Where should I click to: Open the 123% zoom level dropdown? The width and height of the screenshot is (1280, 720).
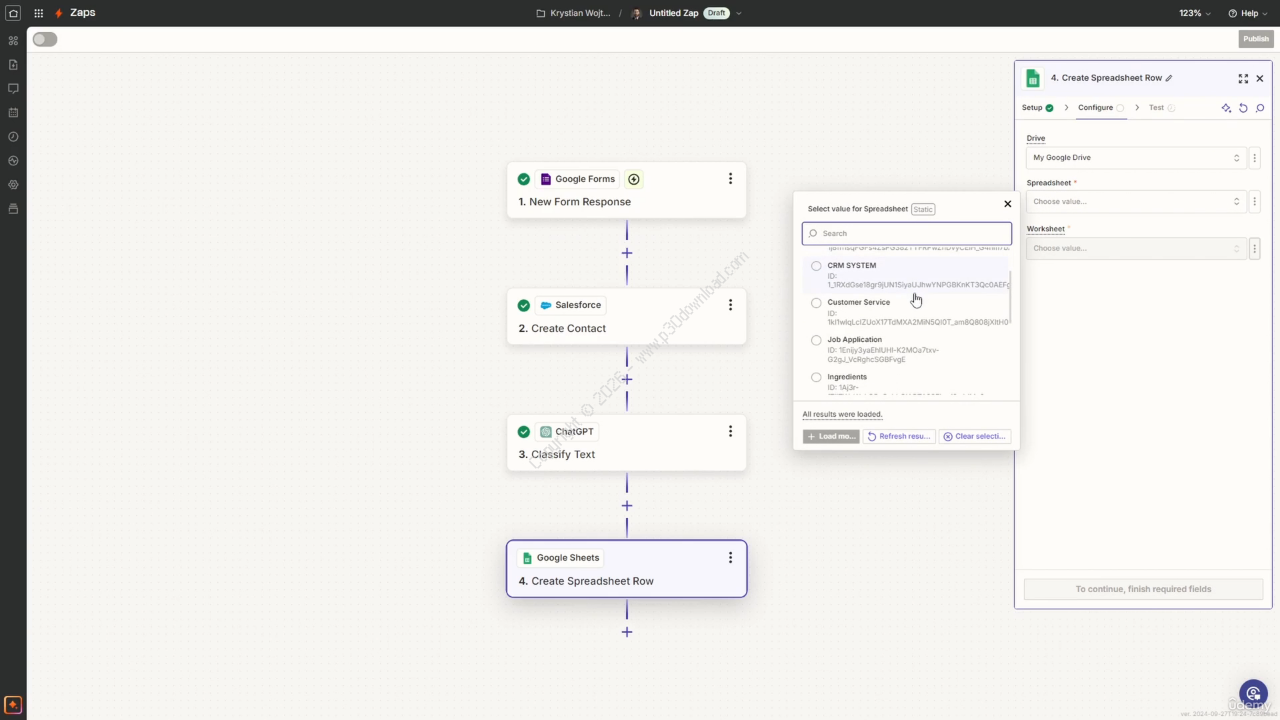[1194, 13]
